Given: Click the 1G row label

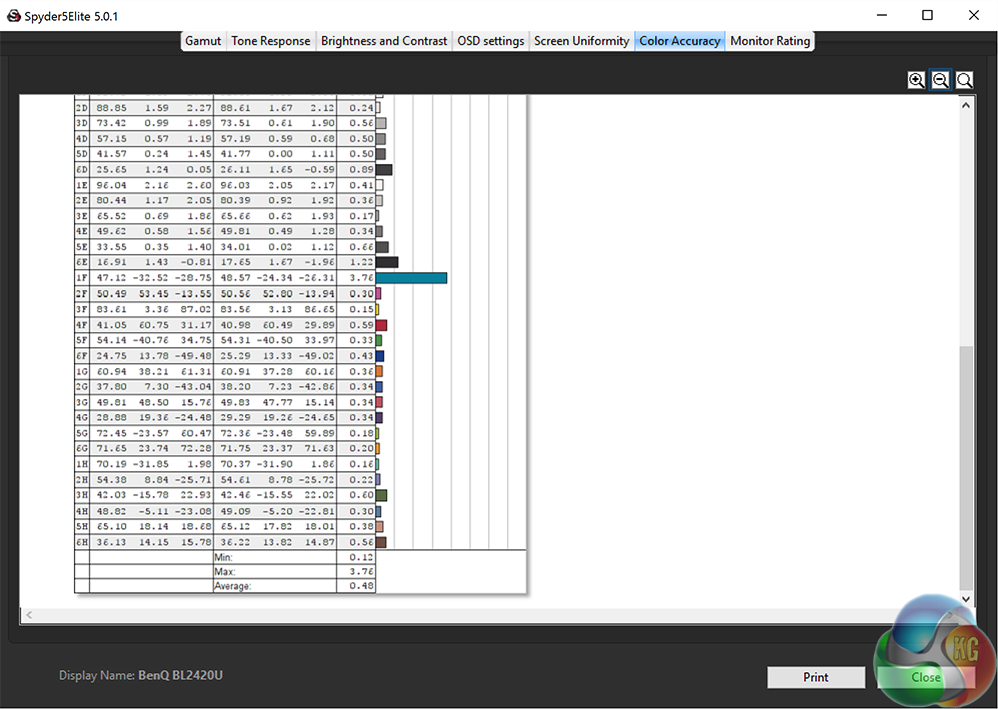Looking at the screenshot, I should click(x=81, y=372).
